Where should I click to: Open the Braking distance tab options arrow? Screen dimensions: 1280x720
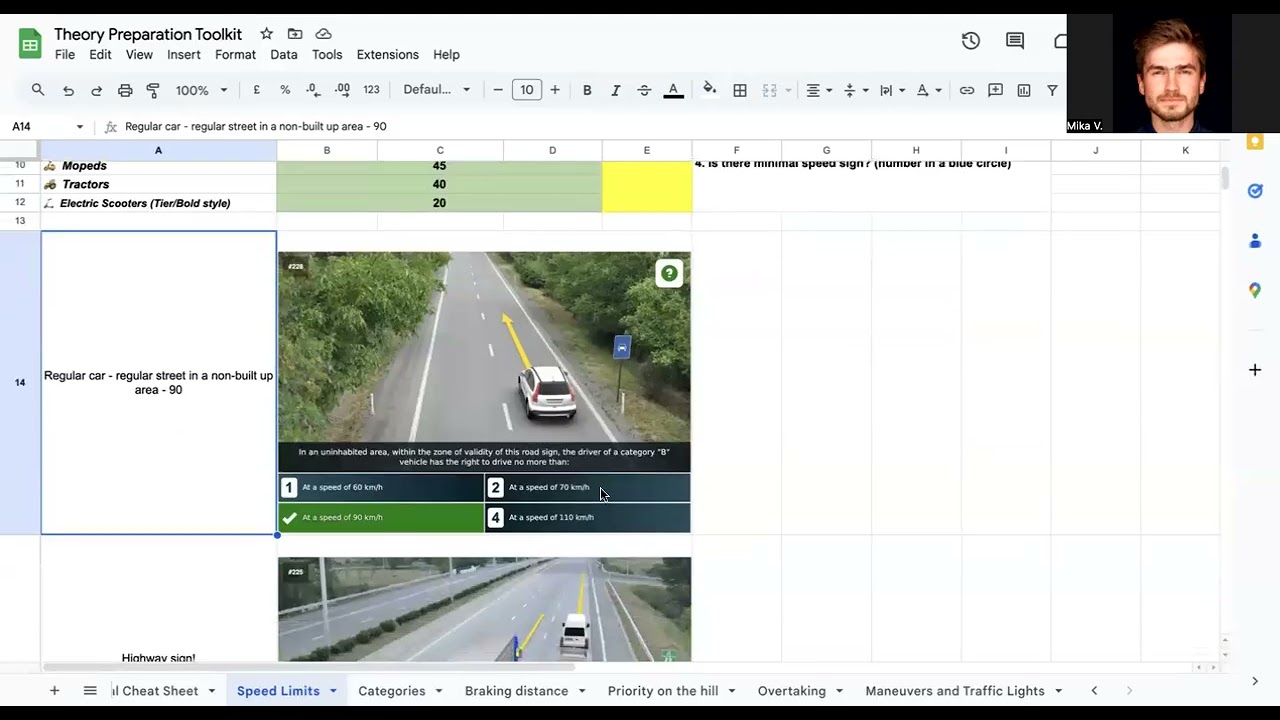581,691
